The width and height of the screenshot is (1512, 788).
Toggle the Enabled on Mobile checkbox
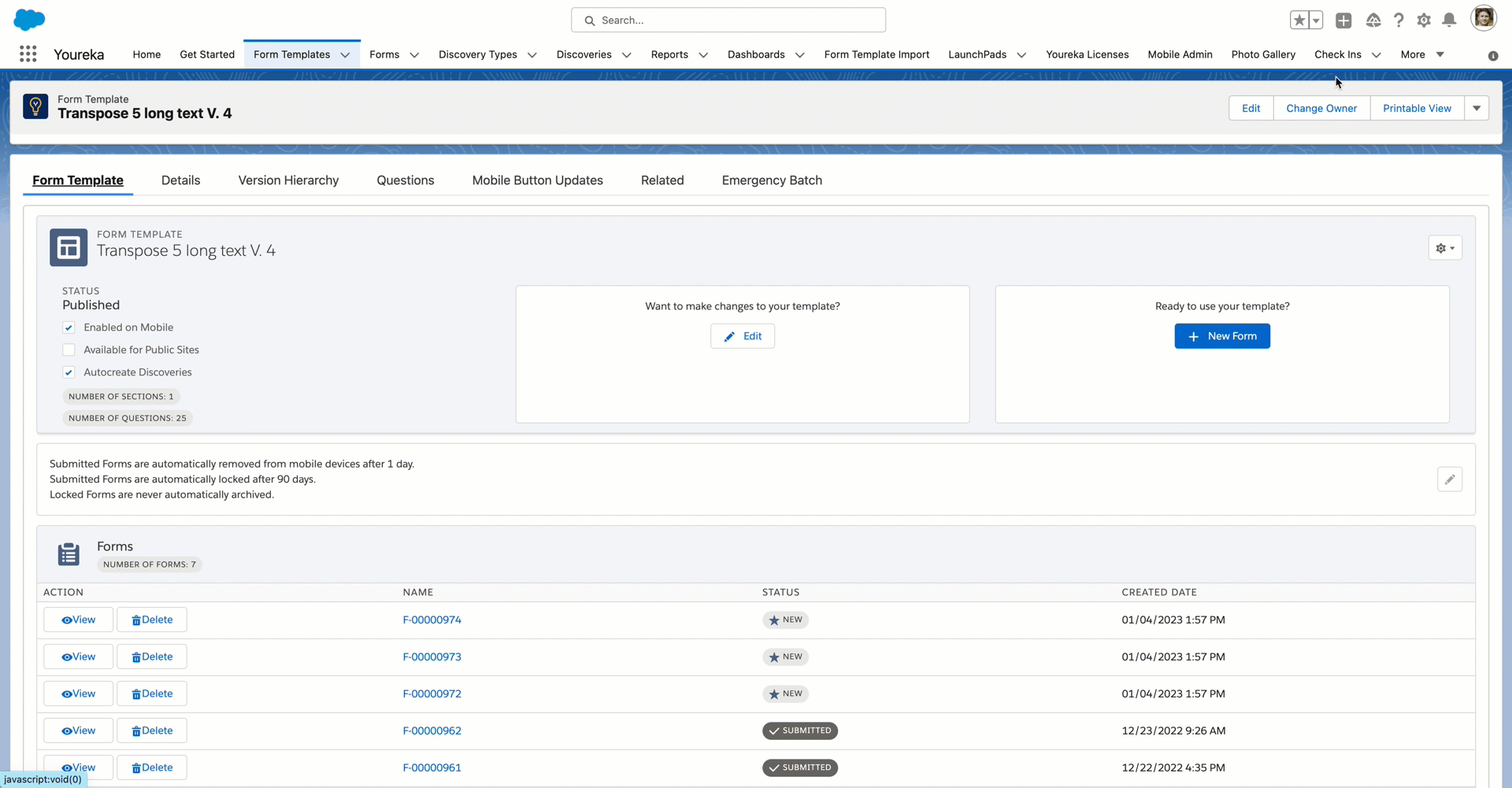[69, 327]
